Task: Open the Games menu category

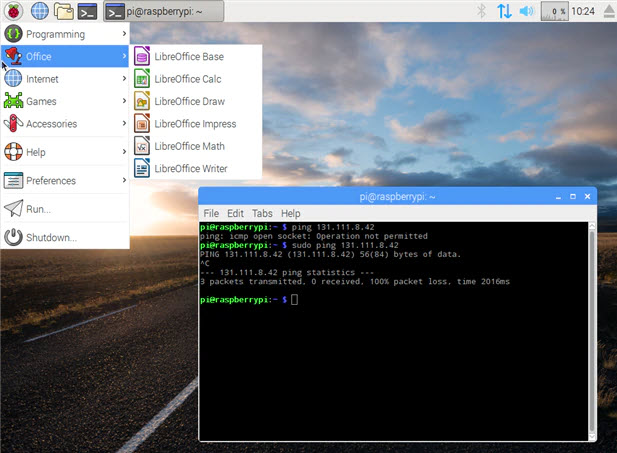Action: click(65, 101)
